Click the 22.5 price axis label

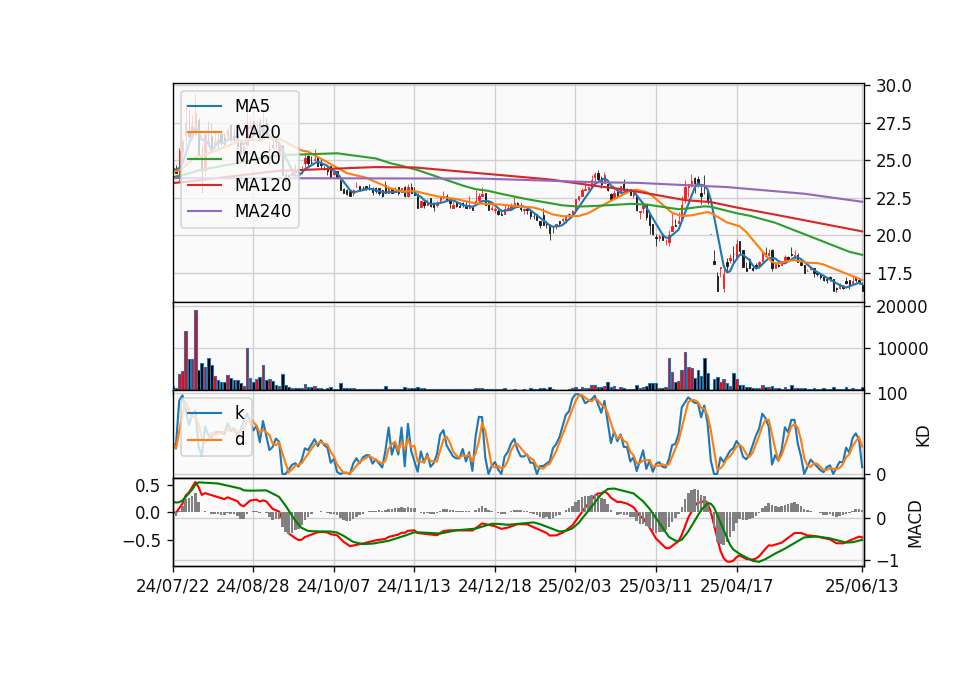pos(894,199)
